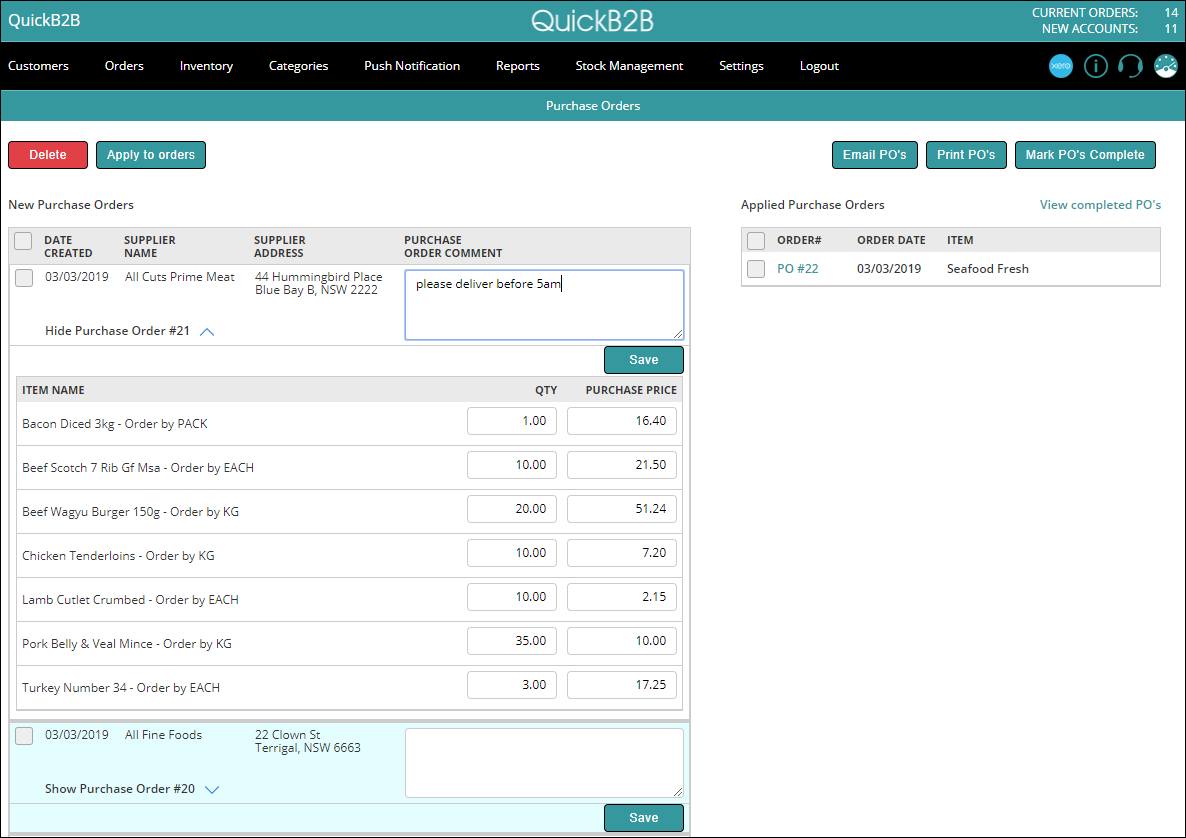Click the Chicken Tenderloins price field

(x=622, y=553)
